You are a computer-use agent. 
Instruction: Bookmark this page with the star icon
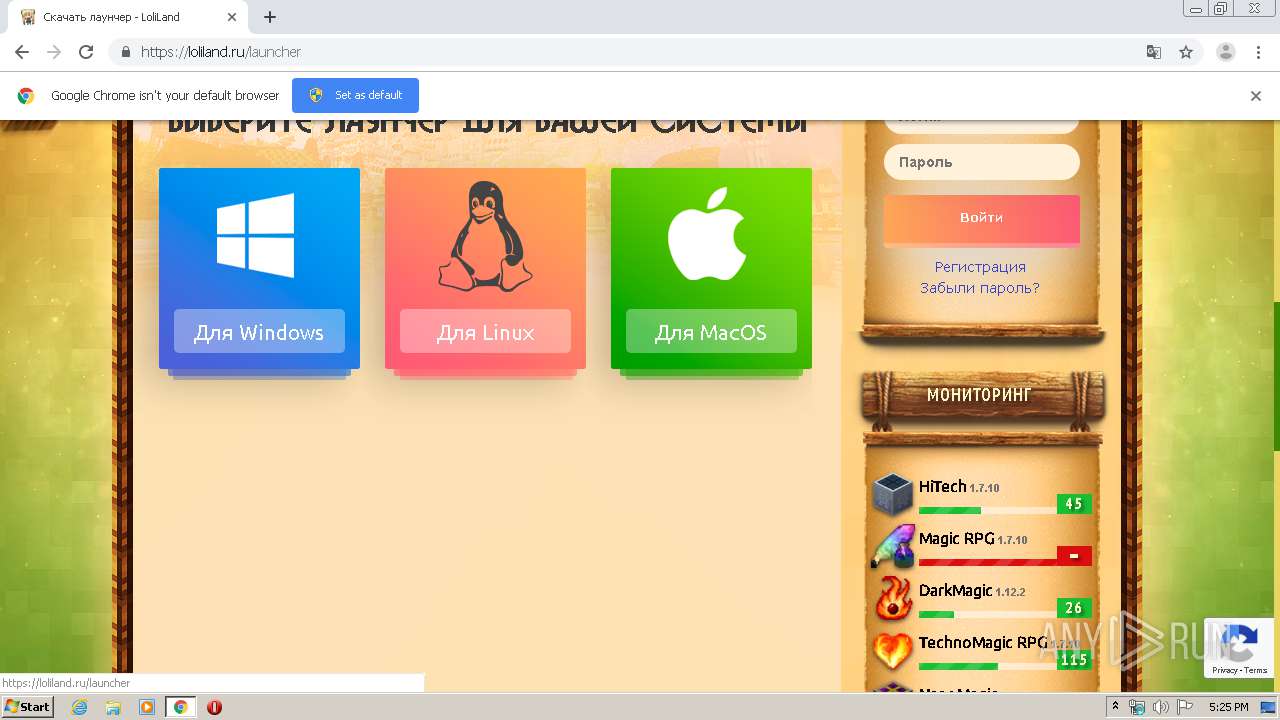(1186, 52)
